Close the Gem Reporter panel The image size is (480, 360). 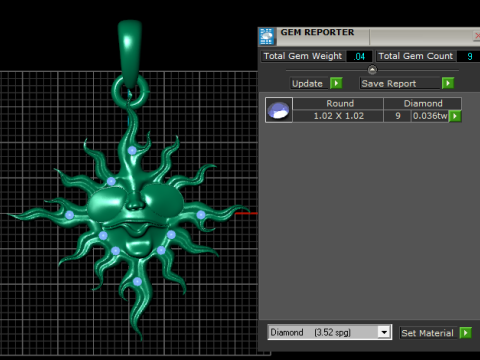[477, 36]
